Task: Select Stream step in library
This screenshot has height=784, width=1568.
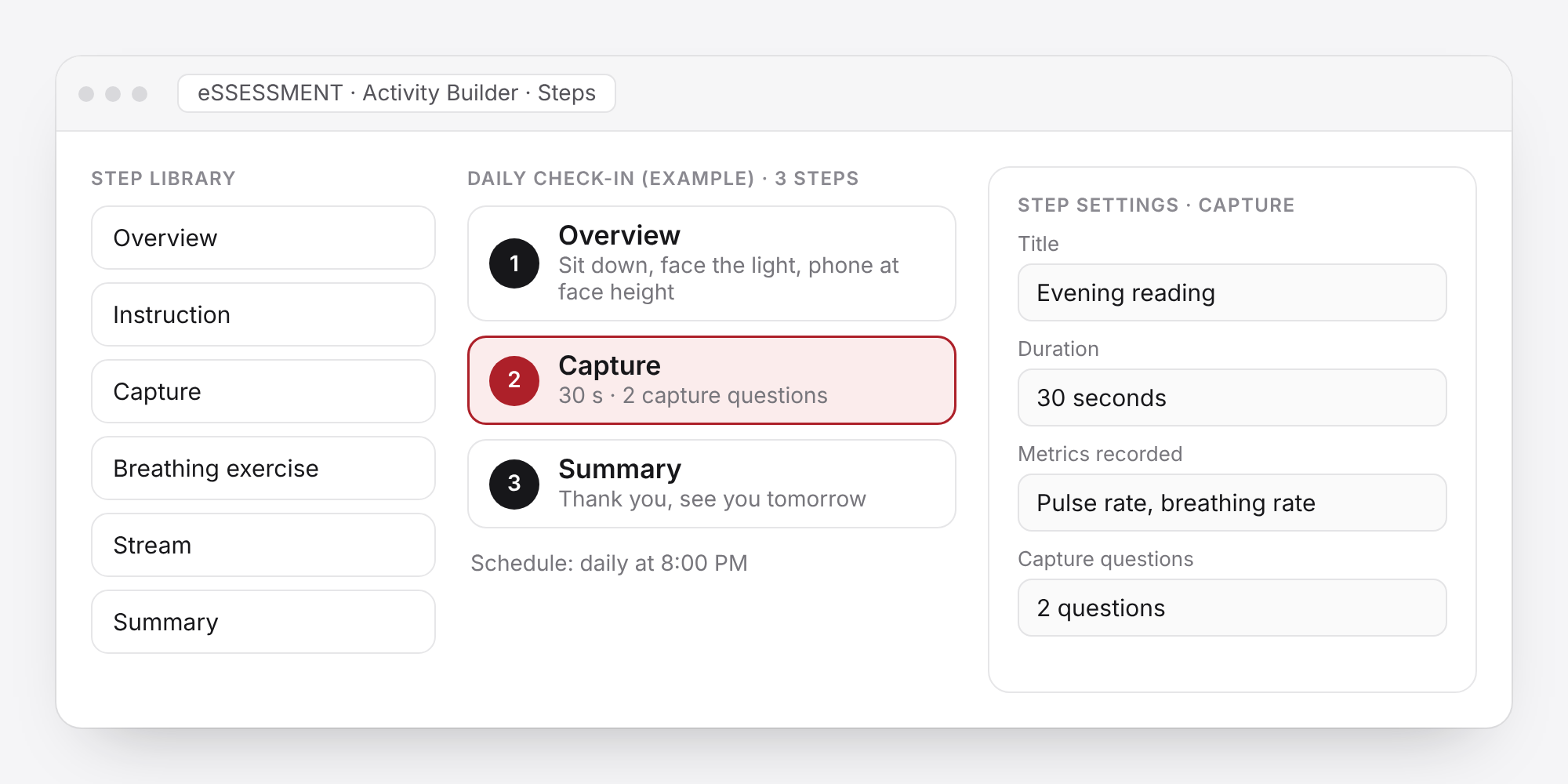Action: pyautogui.click(x=263, y=545)
